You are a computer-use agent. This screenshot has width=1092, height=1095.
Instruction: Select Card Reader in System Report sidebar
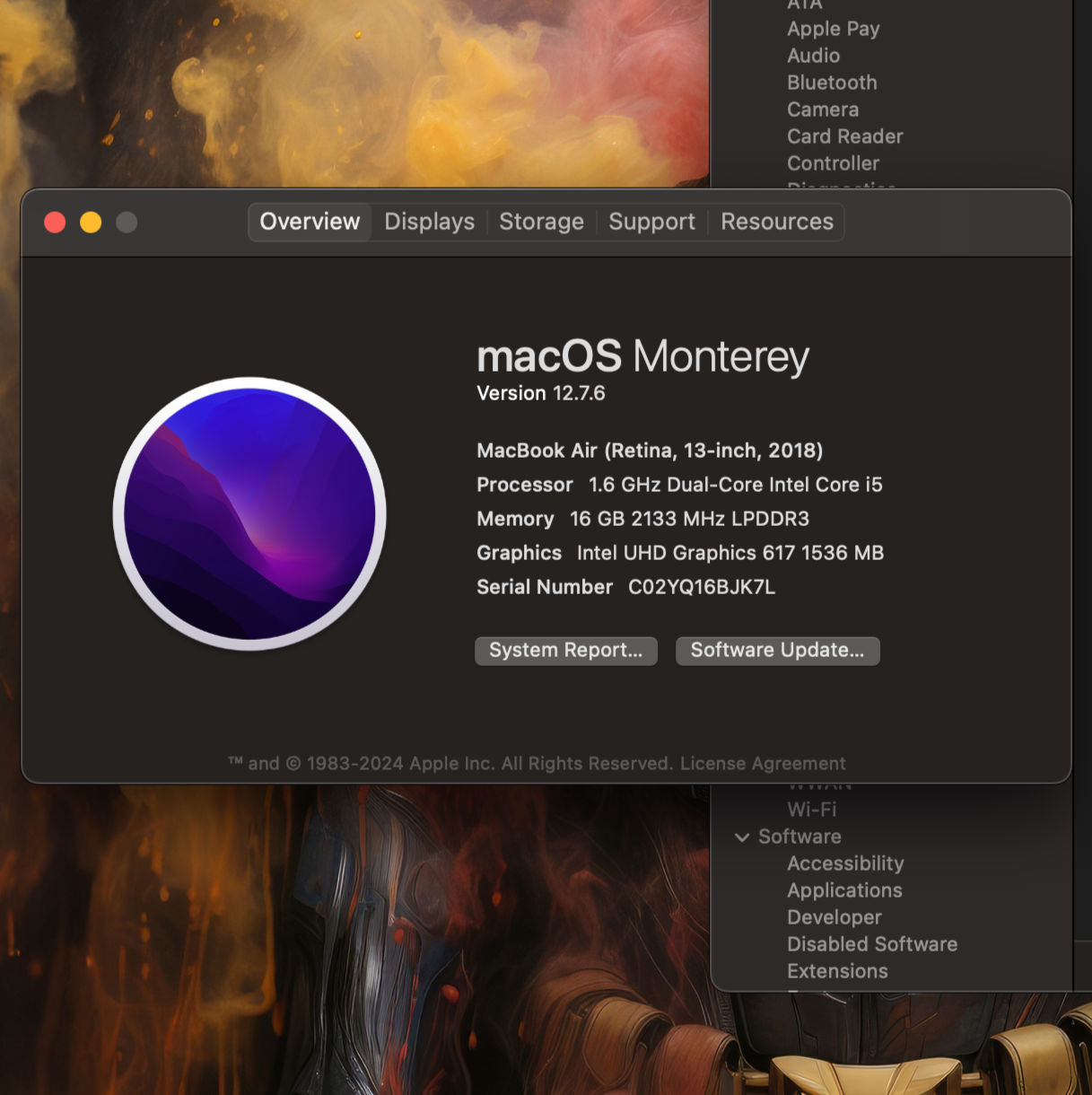click(x=845, y=136)
